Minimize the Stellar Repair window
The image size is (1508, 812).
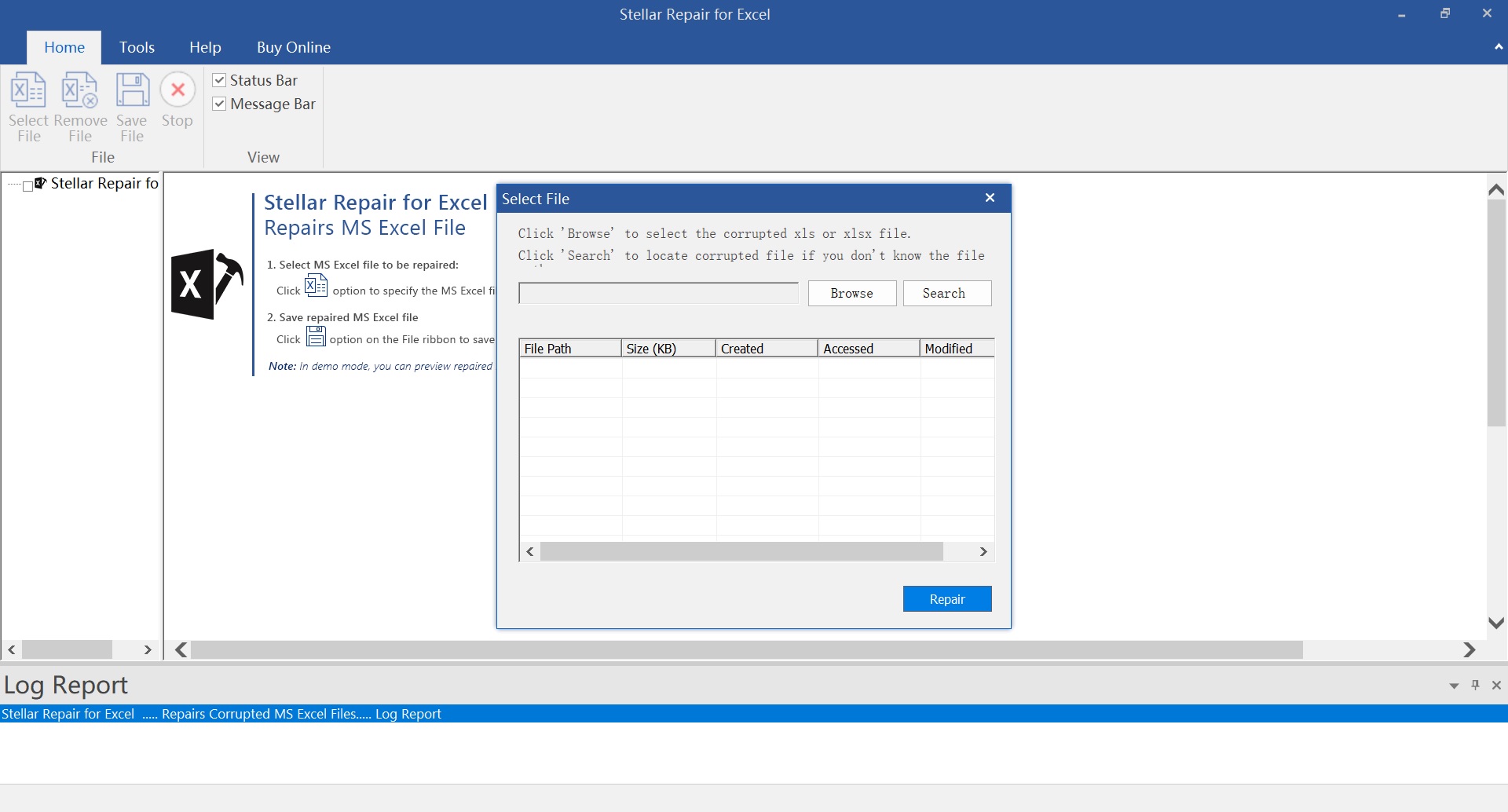coord(1401,14)
